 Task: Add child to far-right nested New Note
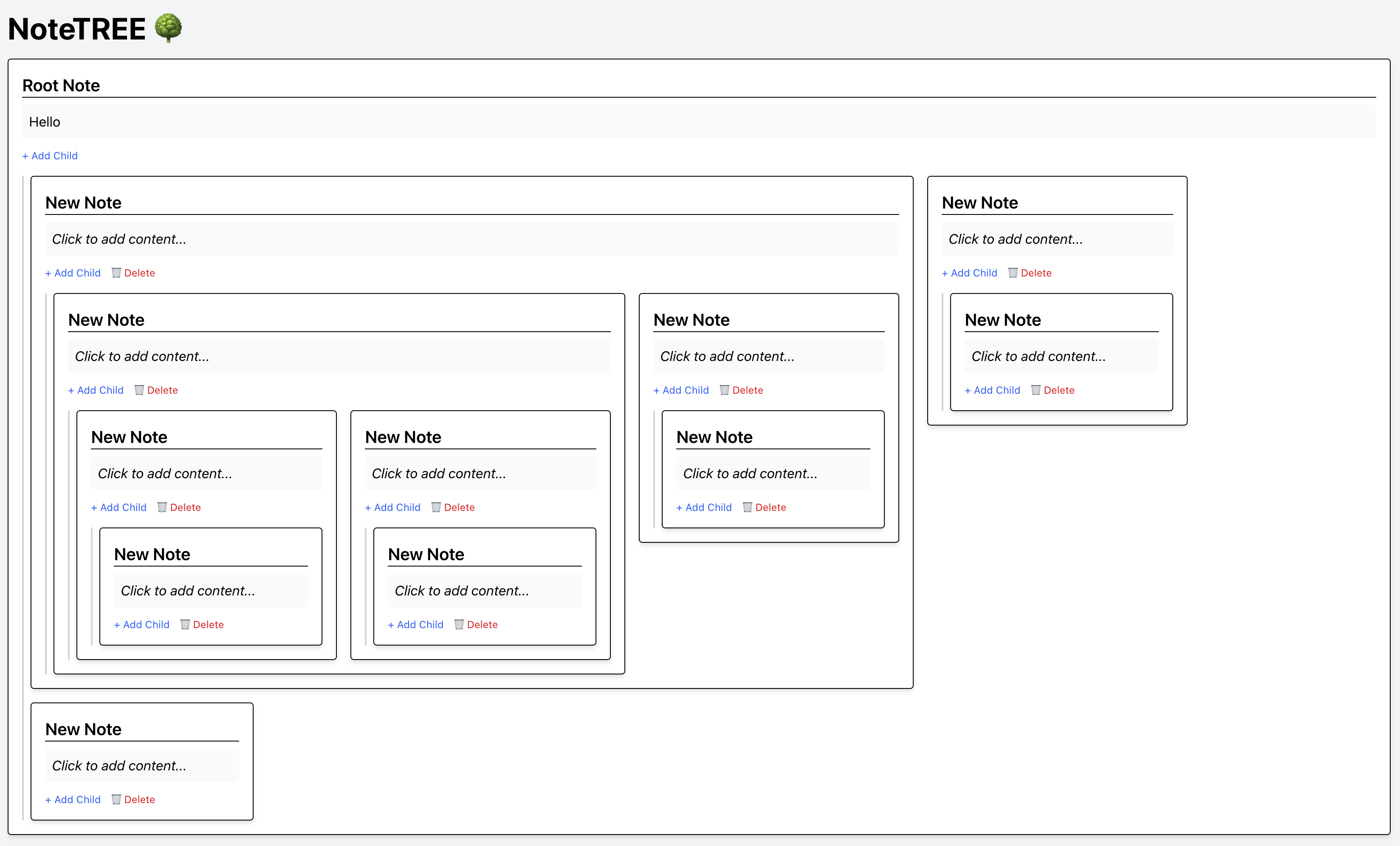click(992, 390)
